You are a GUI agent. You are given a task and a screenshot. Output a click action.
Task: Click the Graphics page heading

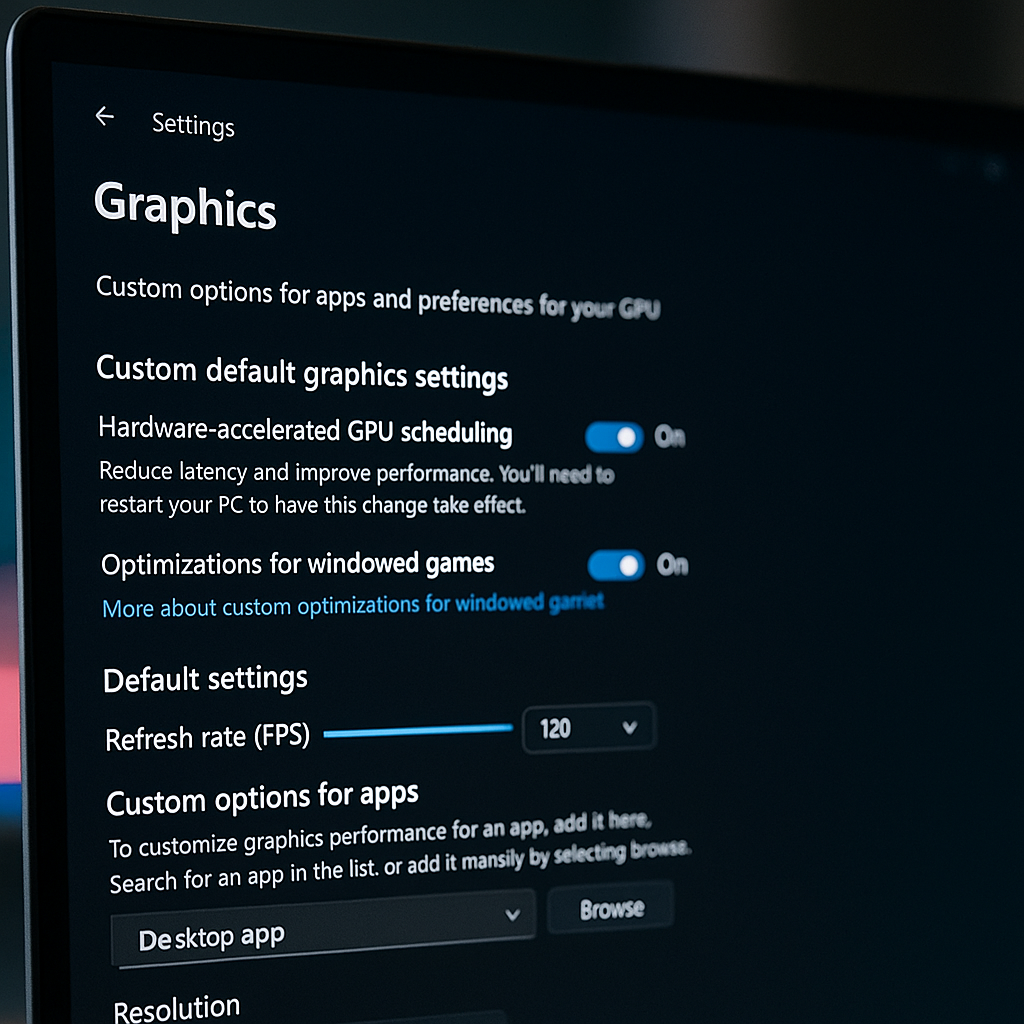185,206
